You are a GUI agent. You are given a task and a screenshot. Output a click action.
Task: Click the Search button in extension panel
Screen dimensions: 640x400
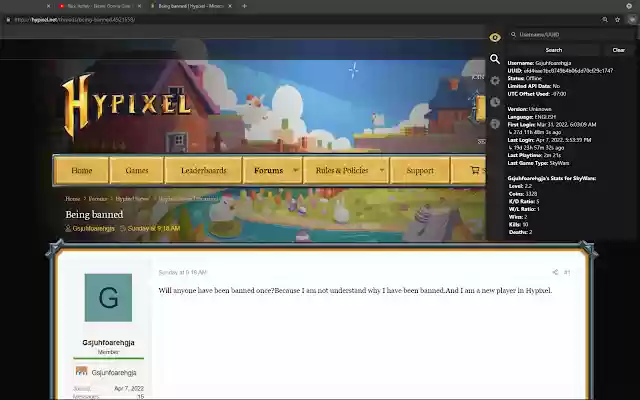point(553,50)
